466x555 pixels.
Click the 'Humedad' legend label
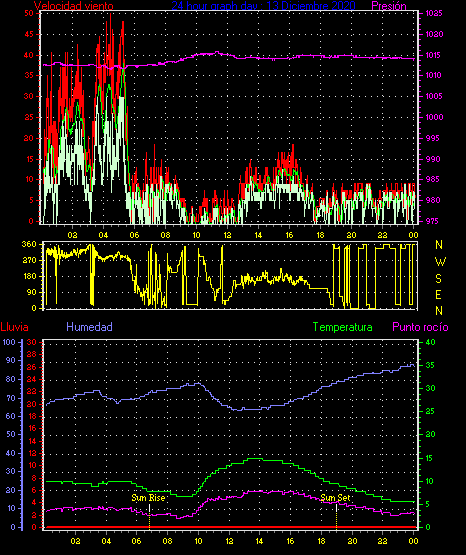(x=89, y=327)
